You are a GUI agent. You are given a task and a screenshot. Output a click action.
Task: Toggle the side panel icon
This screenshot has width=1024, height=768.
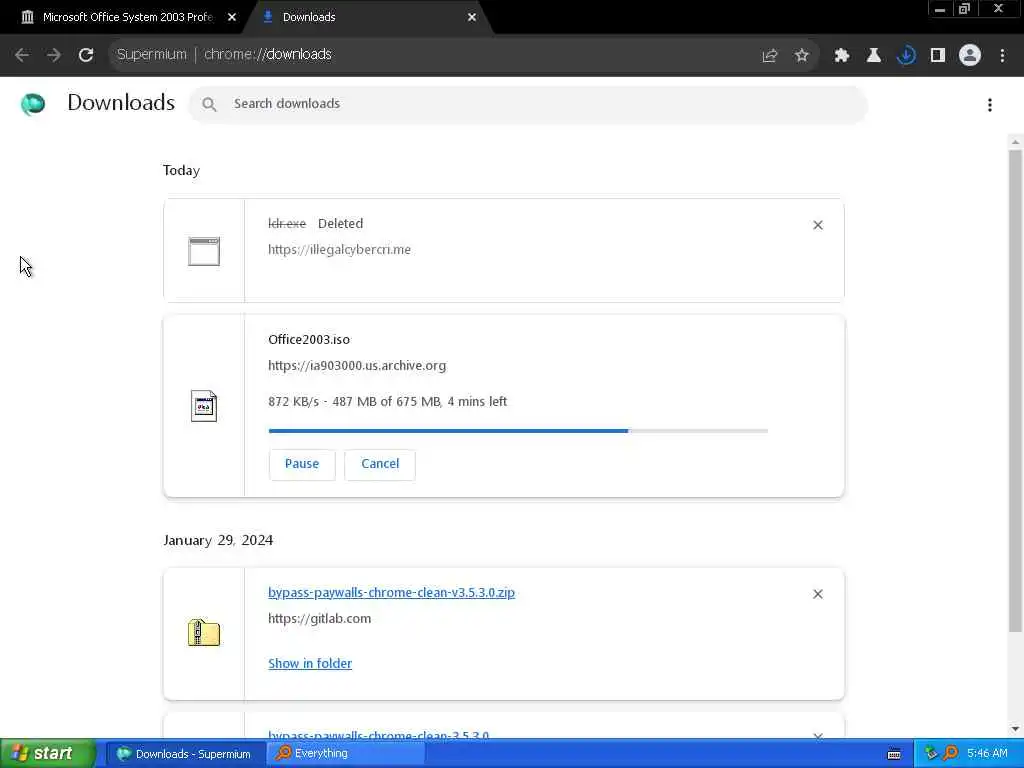(938, 56)
